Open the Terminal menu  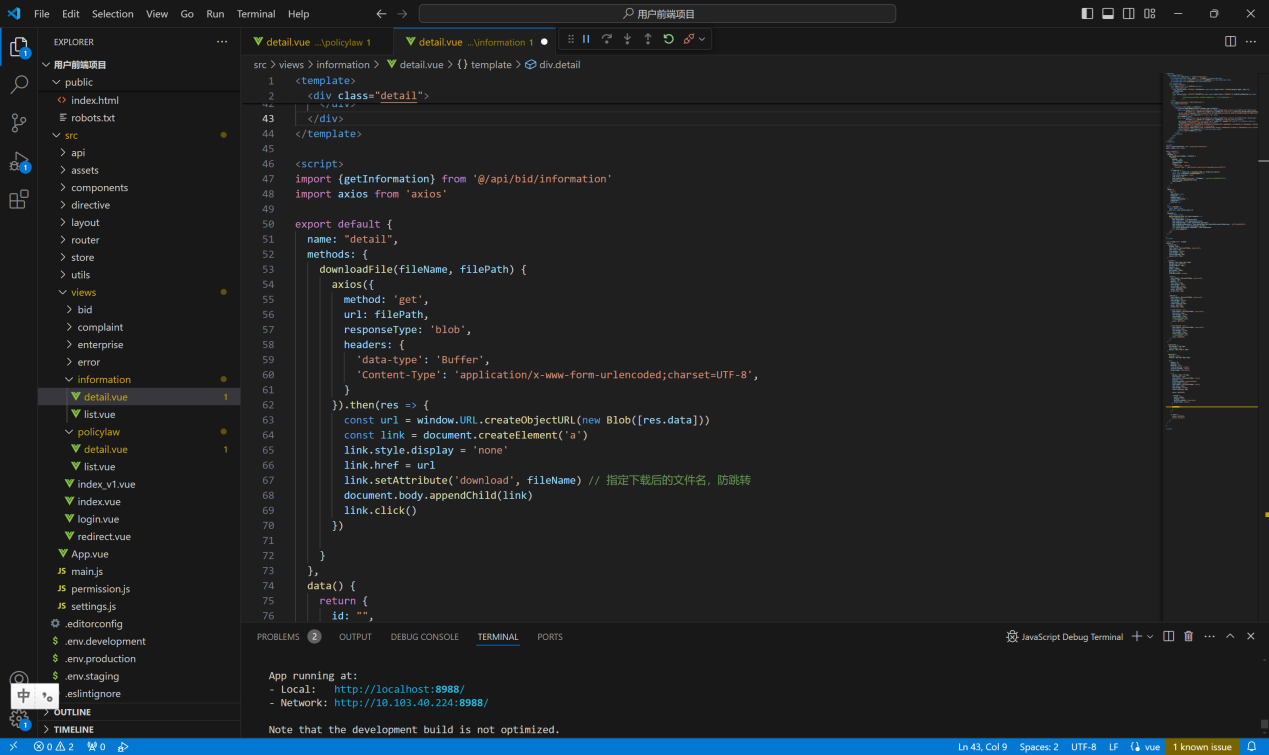click(256, 14)
